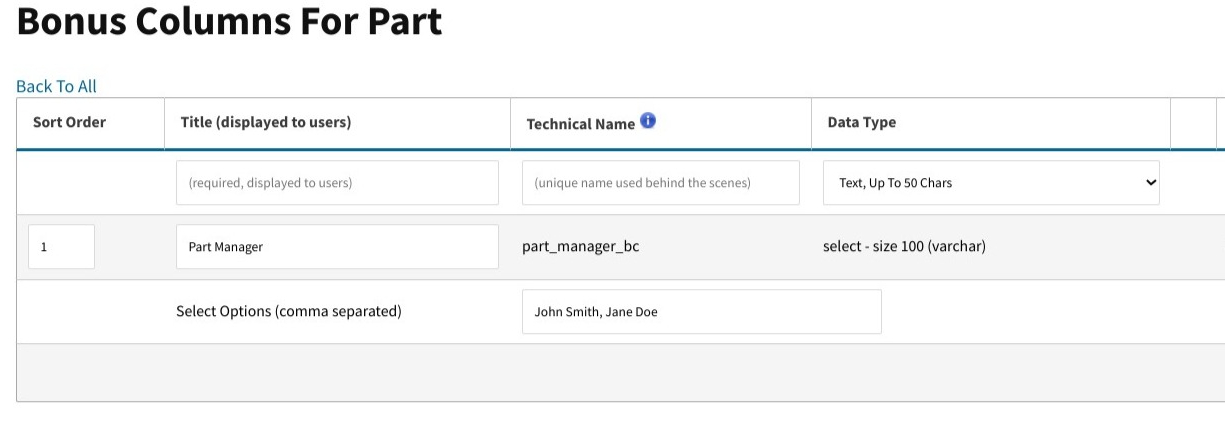Select the Title (displayed to users) header
1225x436 pixels.
point(265,122)
